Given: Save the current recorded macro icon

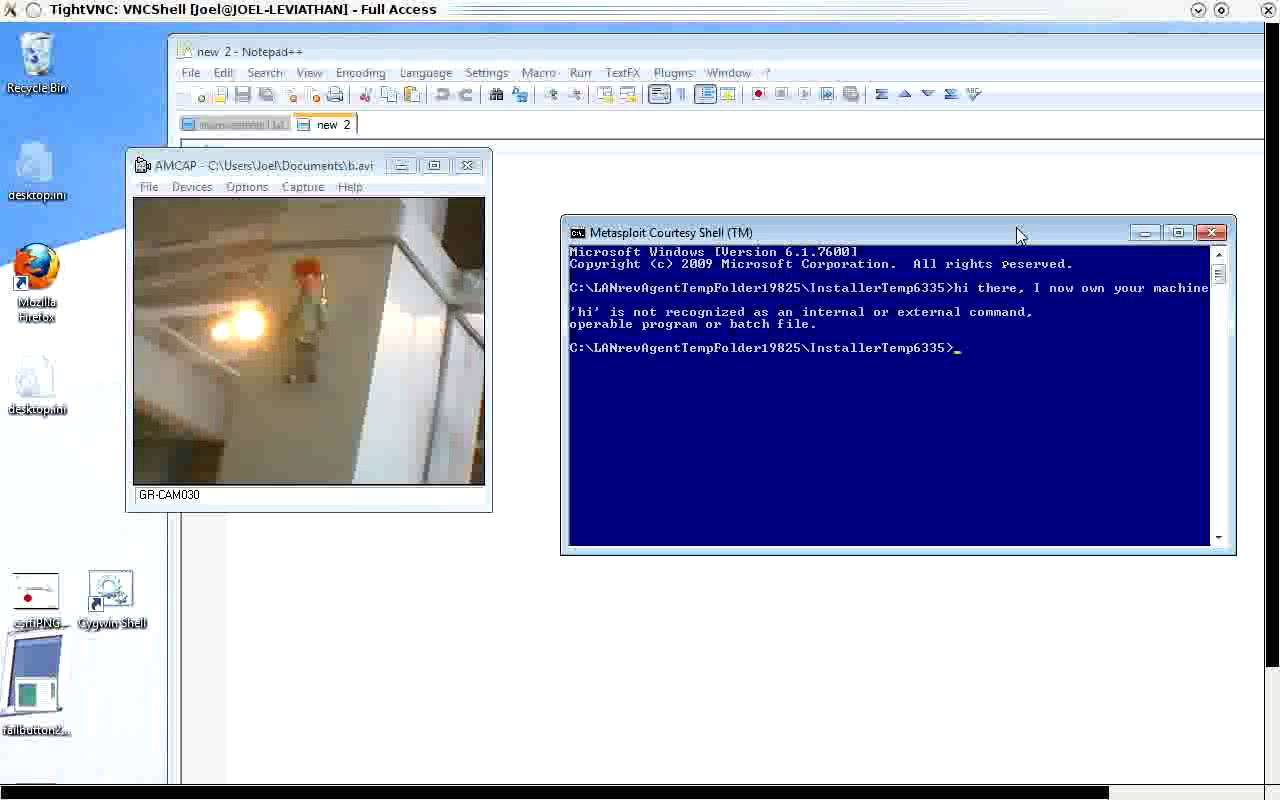Looking at the screenshot, I should (850, 94).
